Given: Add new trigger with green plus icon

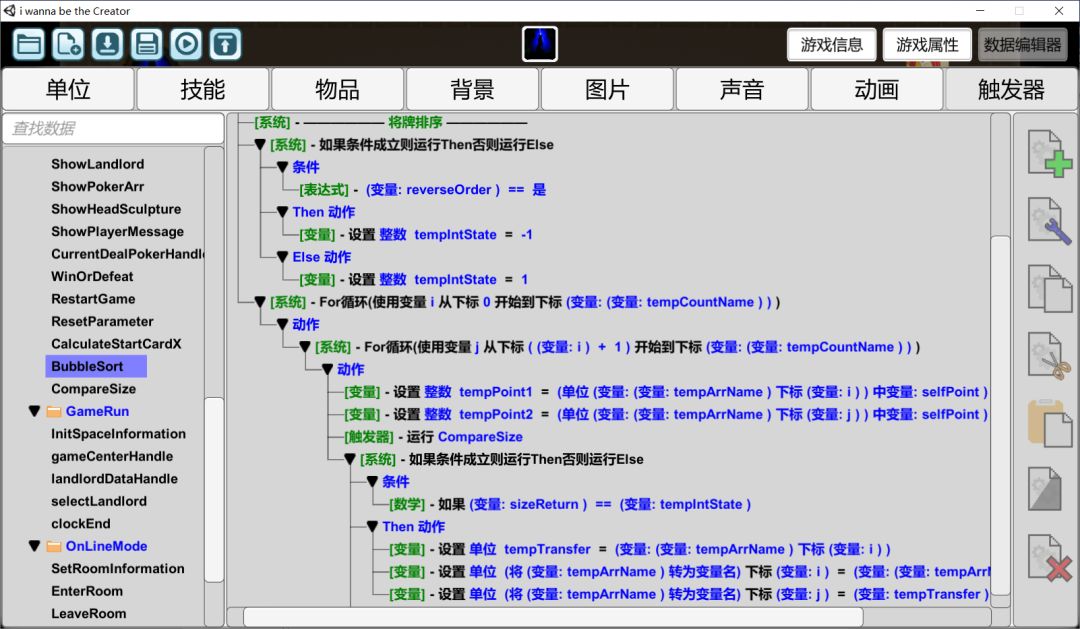Looking at the screenshot, I should (x=1049, y=154).
